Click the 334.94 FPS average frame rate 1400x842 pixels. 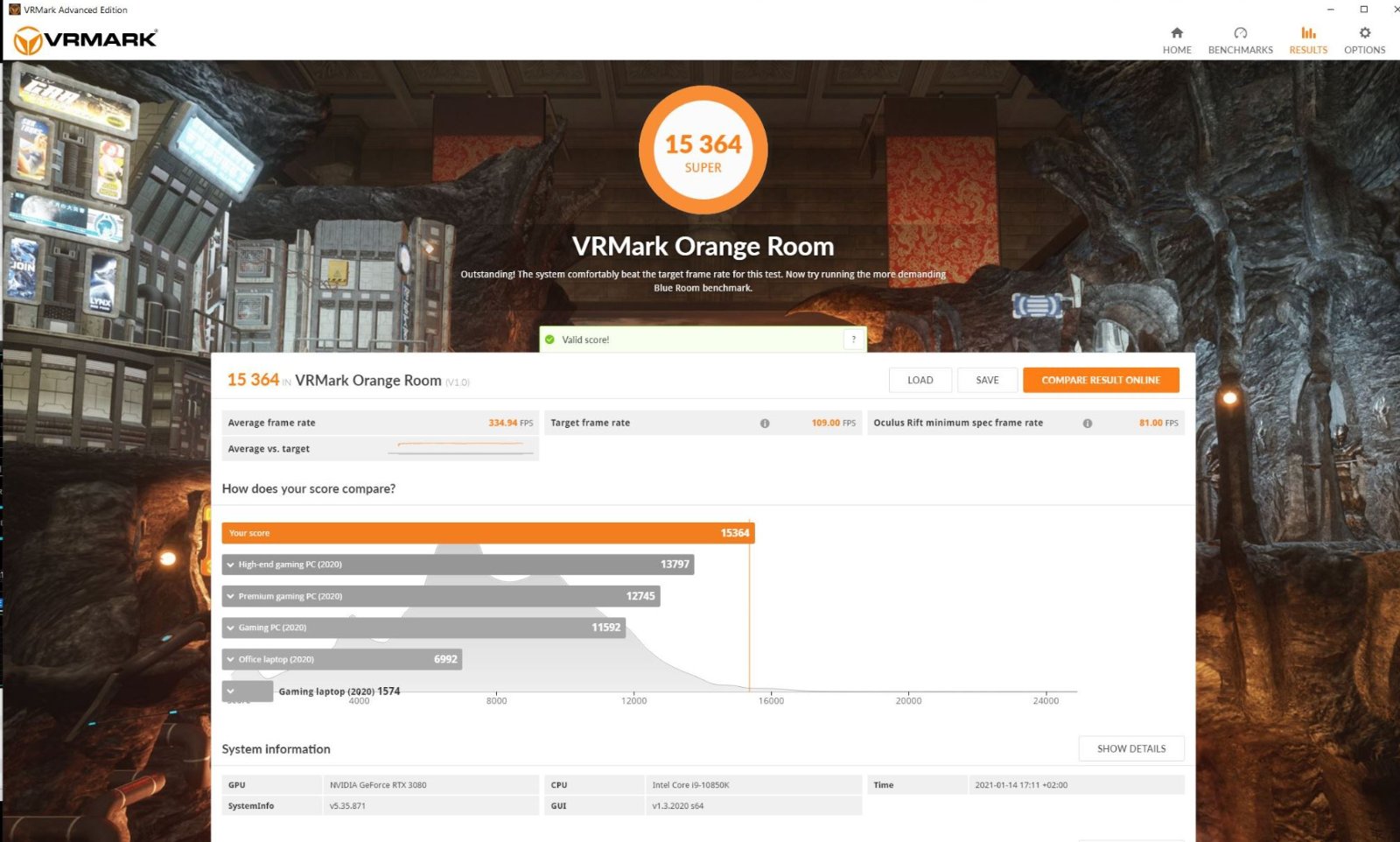click(511, 423)
